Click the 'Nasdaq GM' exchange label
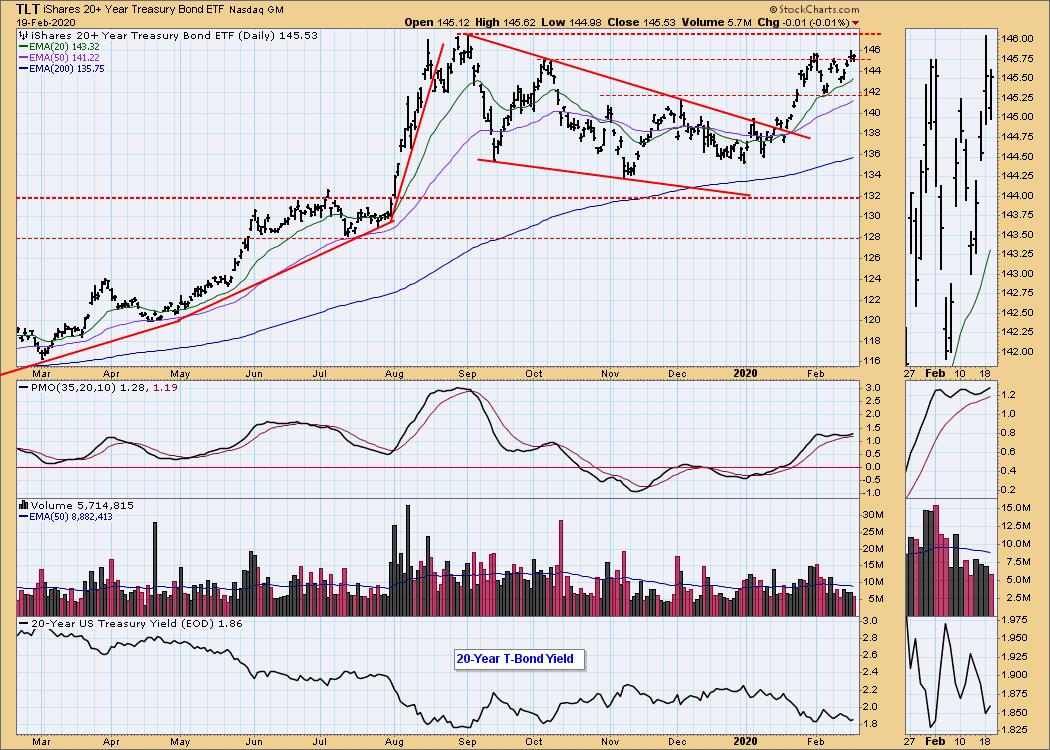The height and width of the screenshot is (750, 1050). 256,10
